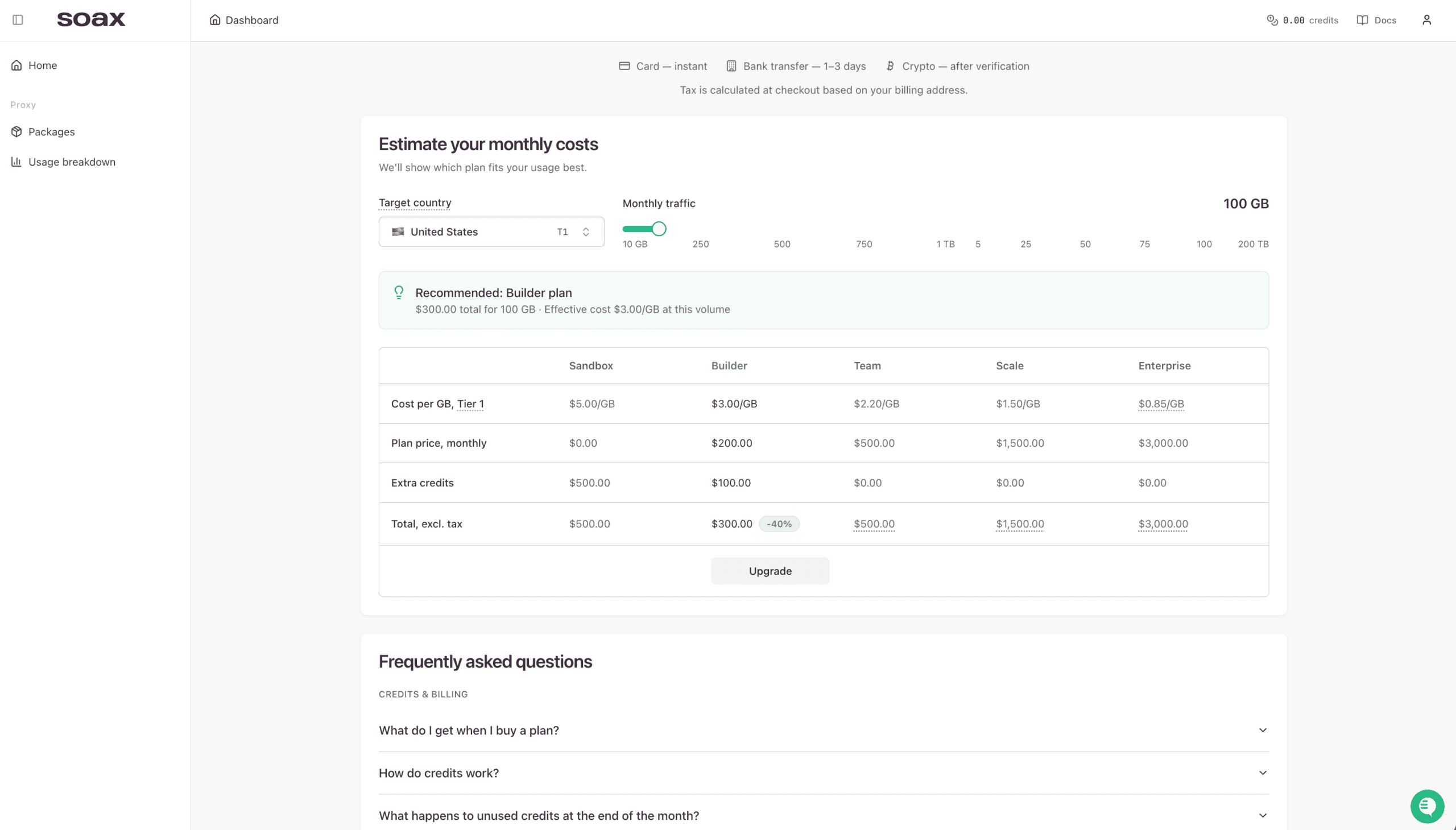This screenshot has height=830, width=1456.
Task: Click the Upgrade button
Action: pyautogui.click(x=770, y=571)
